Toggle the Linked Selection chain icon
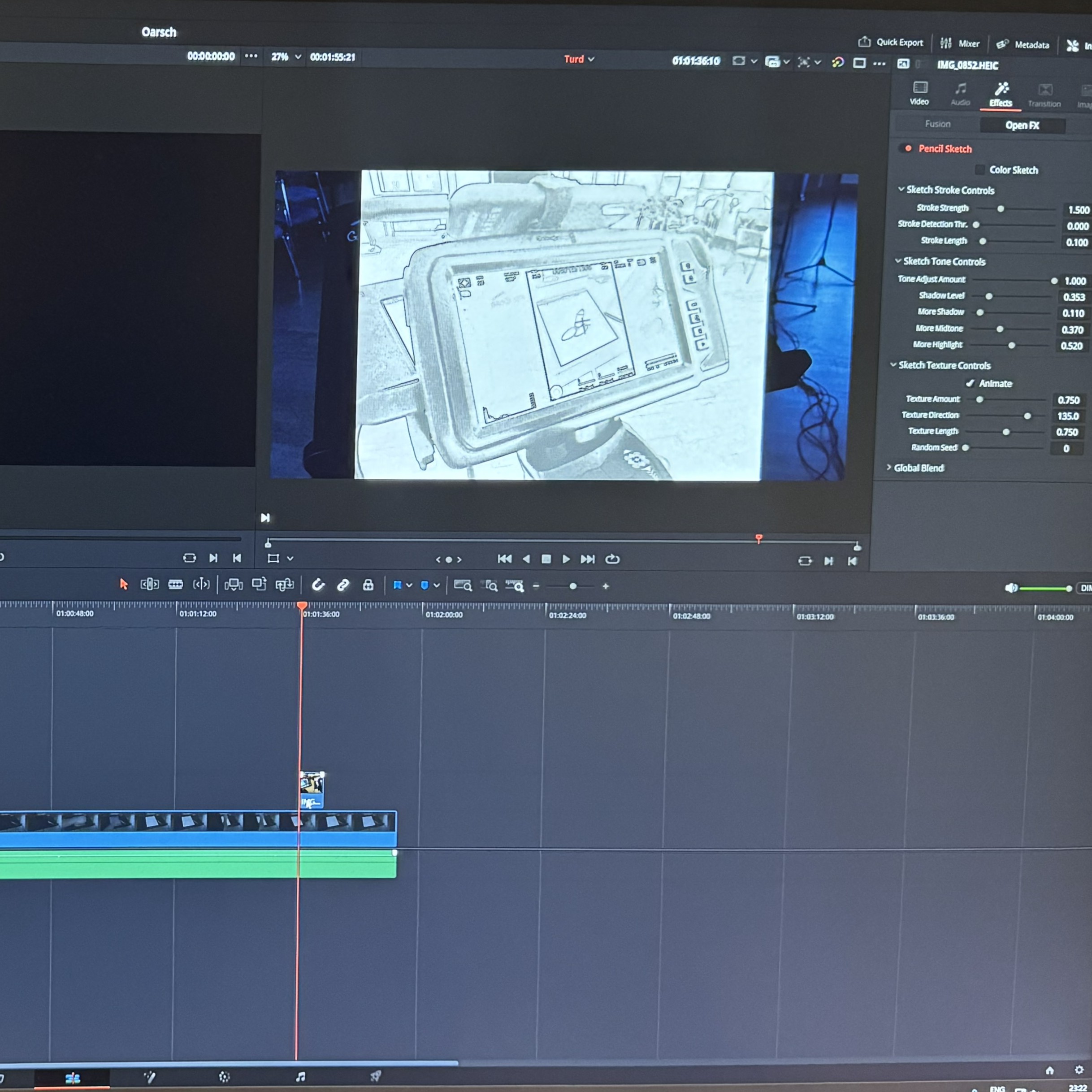 (343, 585)
